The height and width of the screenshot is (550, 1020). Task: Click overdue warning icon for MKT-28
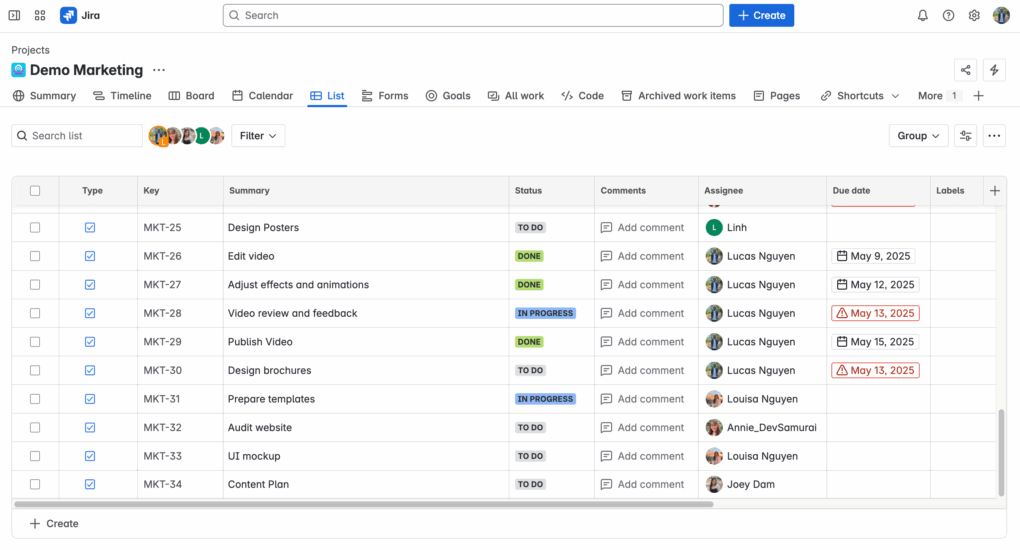click(842, 313)
